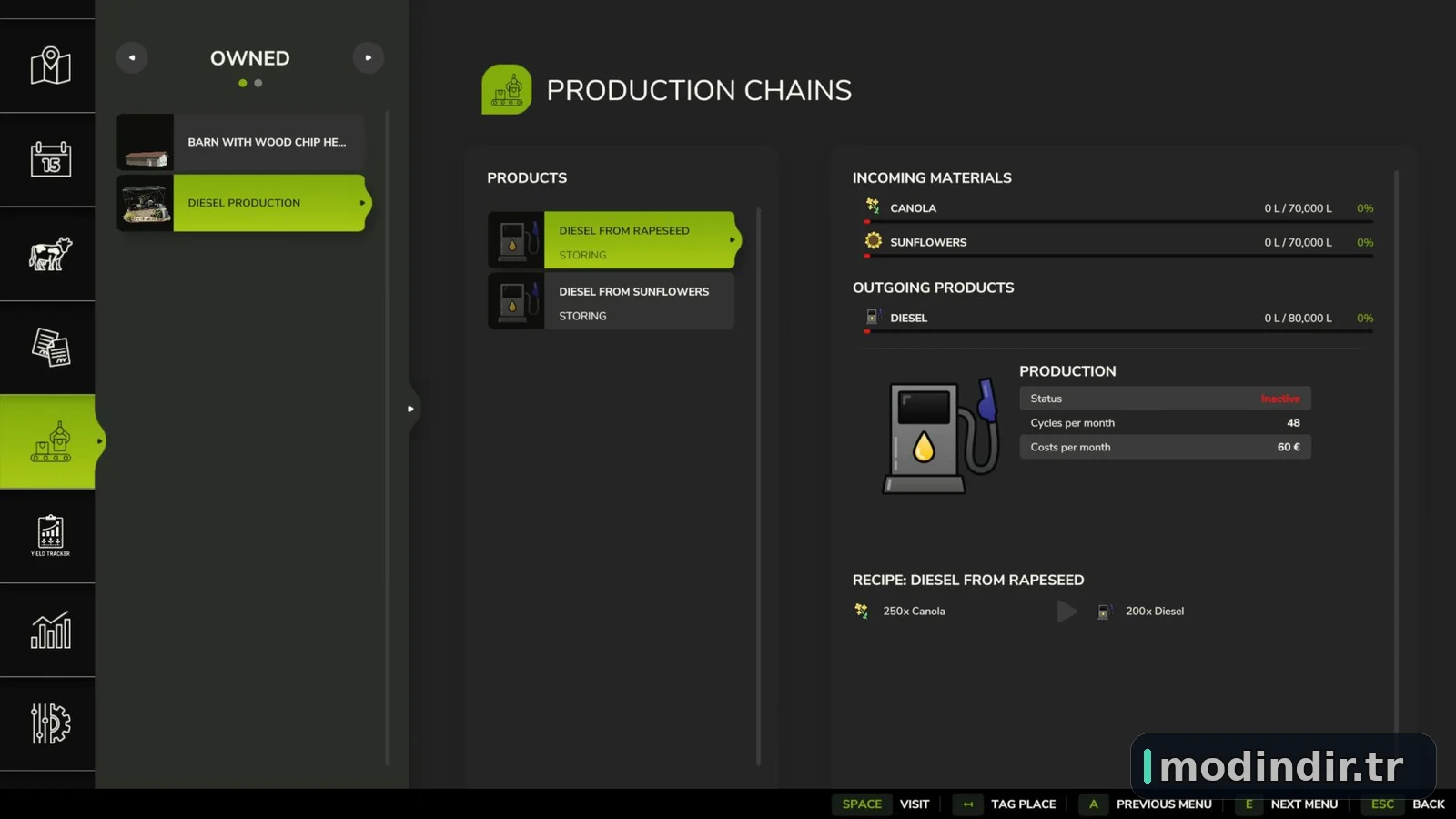
Task: Go to next category with right arrow
Action: (369, 57)
